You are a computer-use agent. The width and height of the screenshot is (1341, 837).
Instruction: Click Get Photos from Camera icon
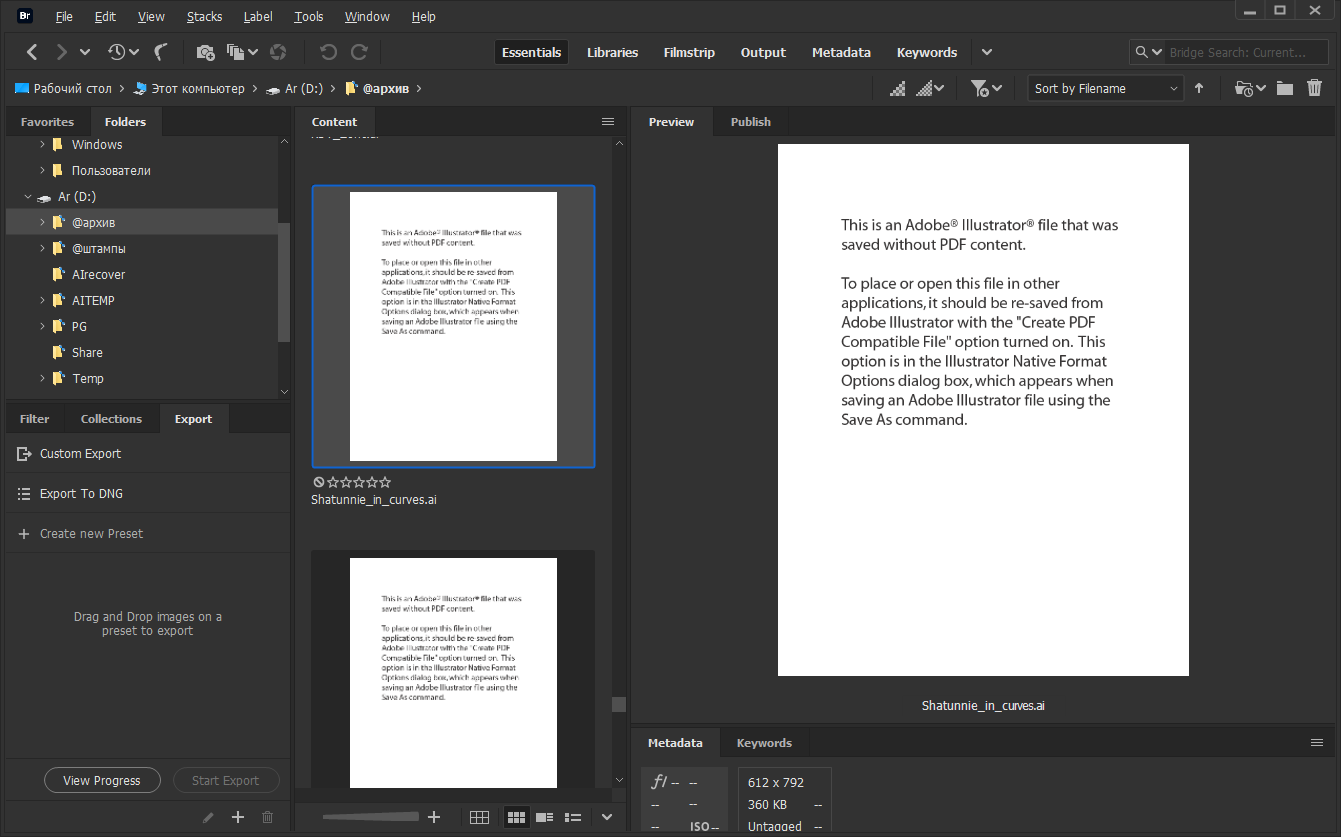click(205, 52)
